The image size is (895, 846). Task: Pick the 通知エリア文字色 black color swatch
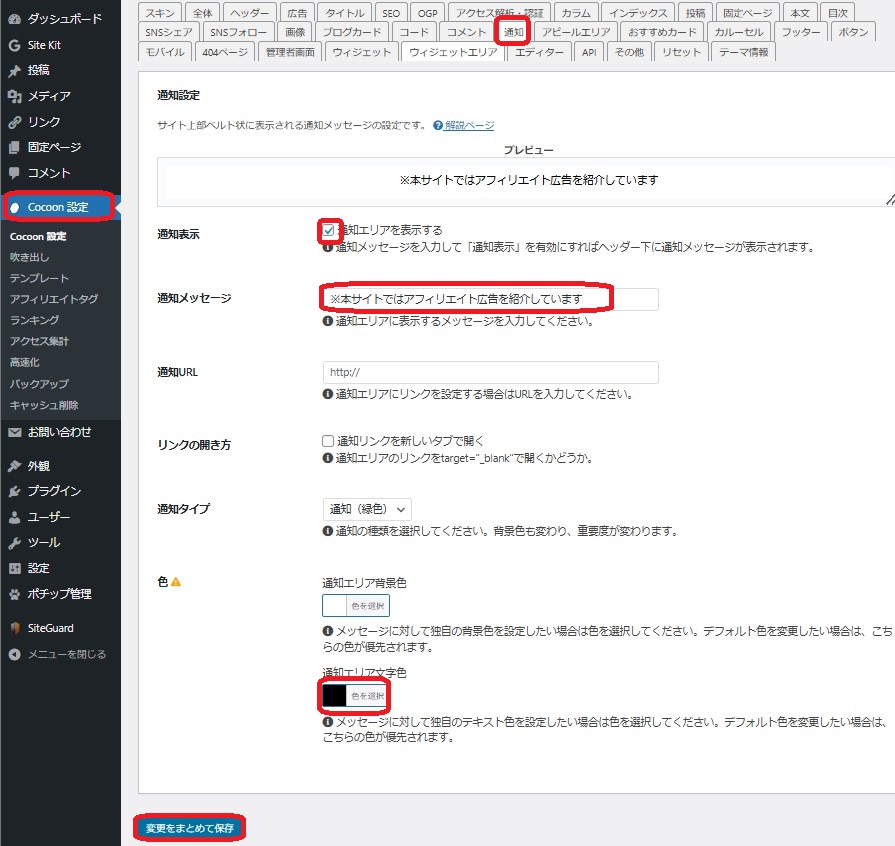coord(334,695)
